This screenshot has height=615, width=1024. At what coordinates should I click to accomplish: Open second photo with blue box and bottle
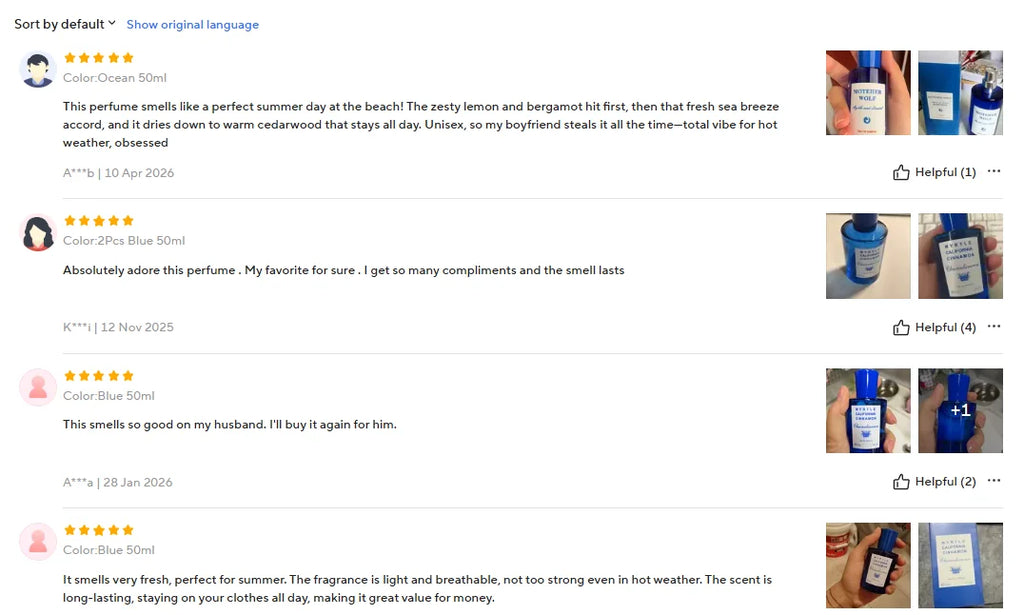point(960,93)
